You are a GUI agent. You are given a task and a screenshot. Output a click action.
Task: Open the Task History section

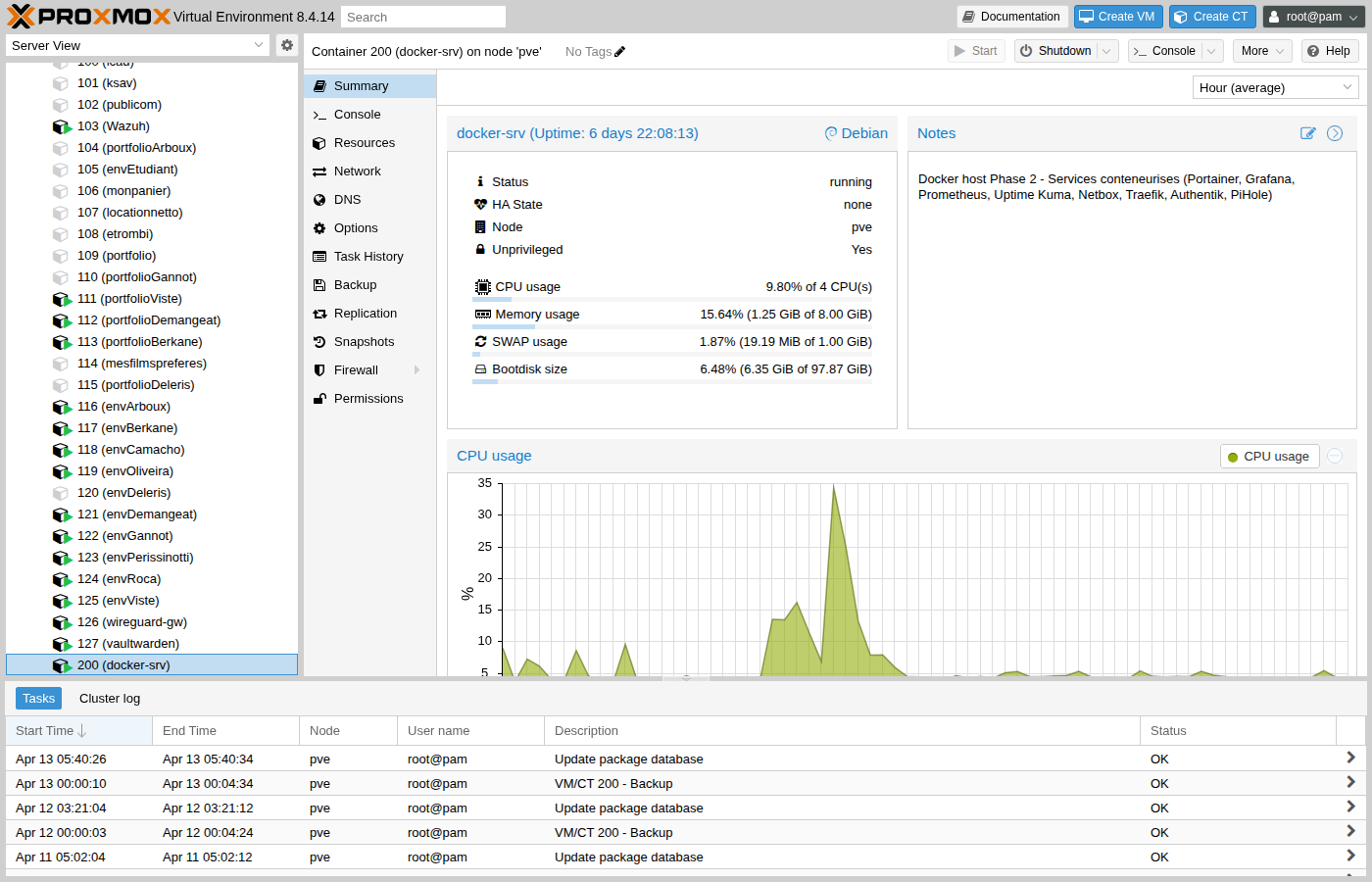369,257
